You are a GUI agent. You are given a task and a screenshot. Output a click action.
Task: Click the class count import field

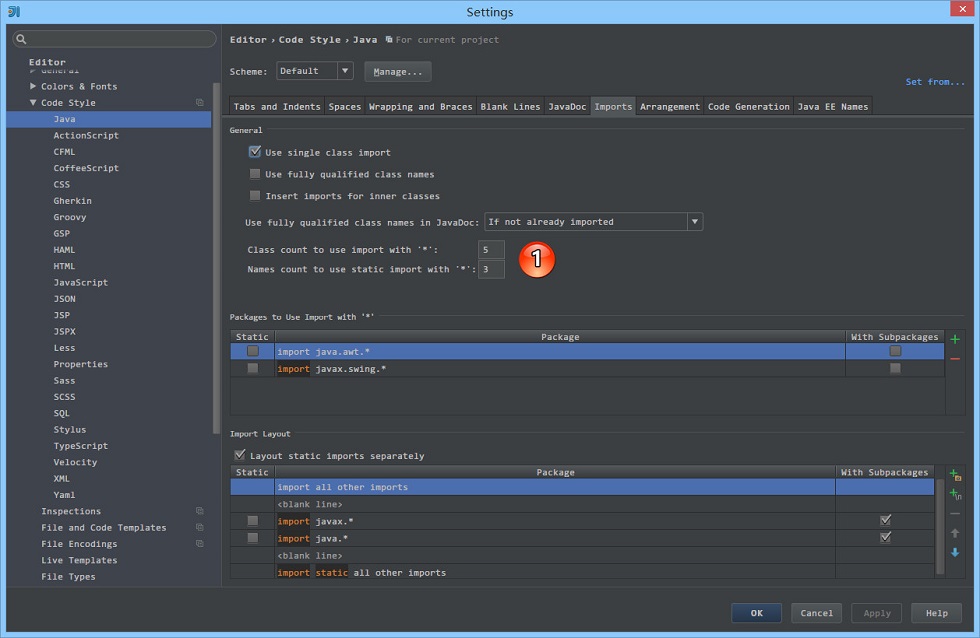click(491, 250)
